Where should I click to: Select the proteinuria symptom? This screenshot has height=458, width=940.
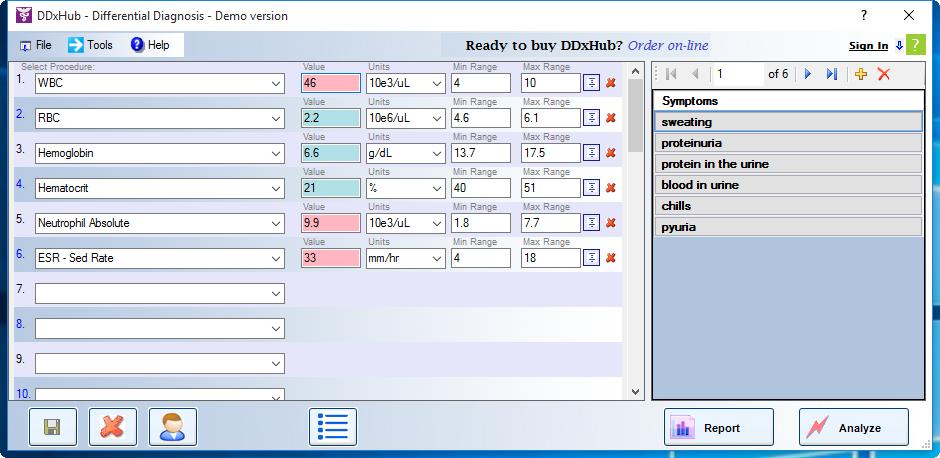tap(788, 143)
